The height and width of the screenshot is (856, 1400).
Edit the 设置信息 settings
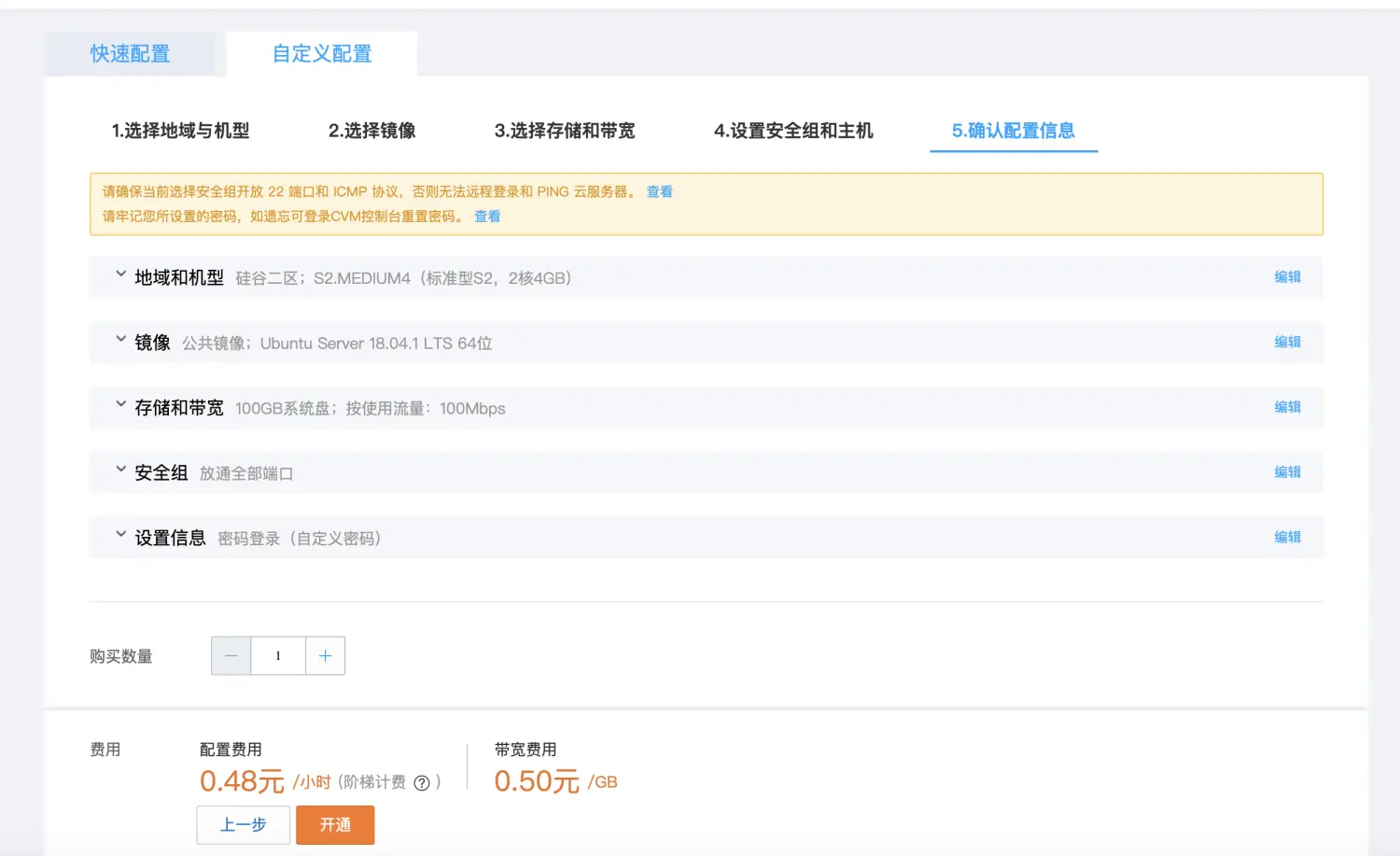click(1287, 538)
